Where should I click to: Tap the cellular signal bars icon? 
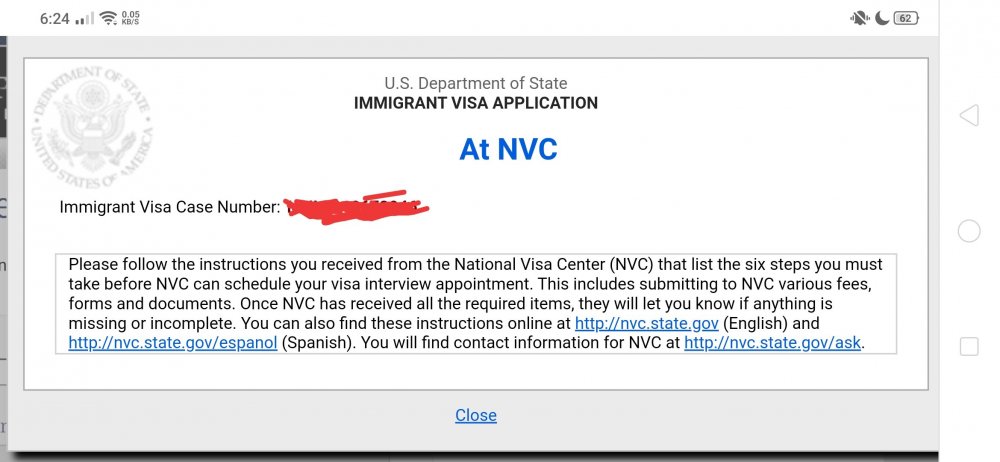(84, 19)
